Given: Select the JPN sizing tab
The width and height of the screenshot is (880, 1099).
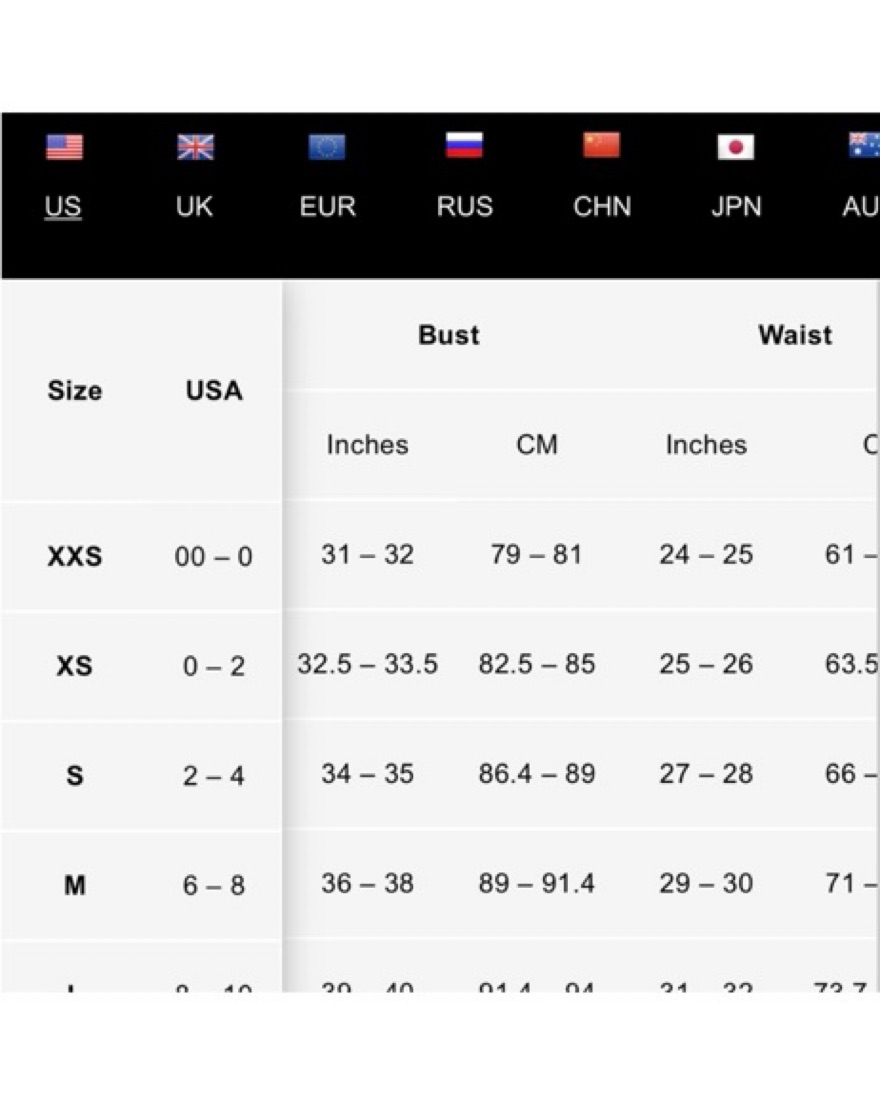Looking at the screenshot, I should tap(736, 207).
